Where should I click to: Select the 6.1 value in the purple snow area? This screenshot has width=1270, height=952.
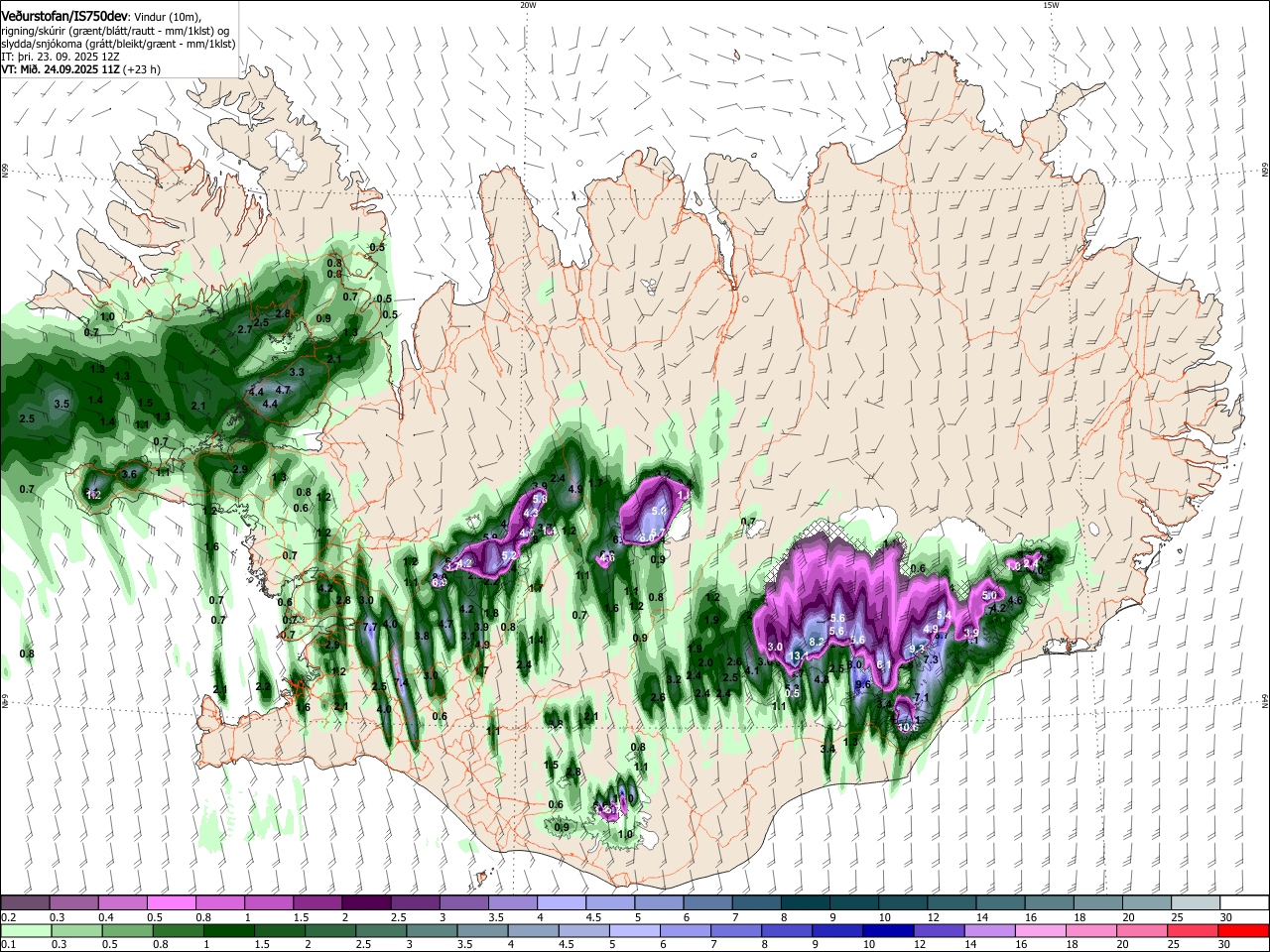(882, 664)
